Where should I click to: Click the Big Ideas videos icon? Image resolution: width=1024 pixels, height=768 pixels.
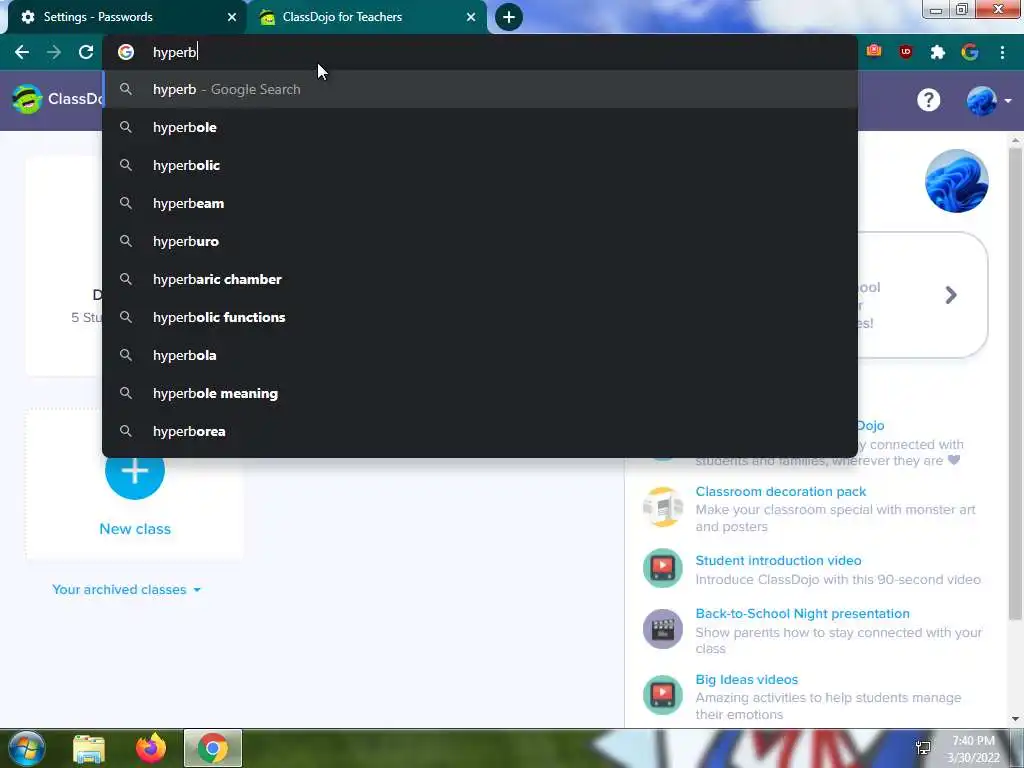coord(662,695)
